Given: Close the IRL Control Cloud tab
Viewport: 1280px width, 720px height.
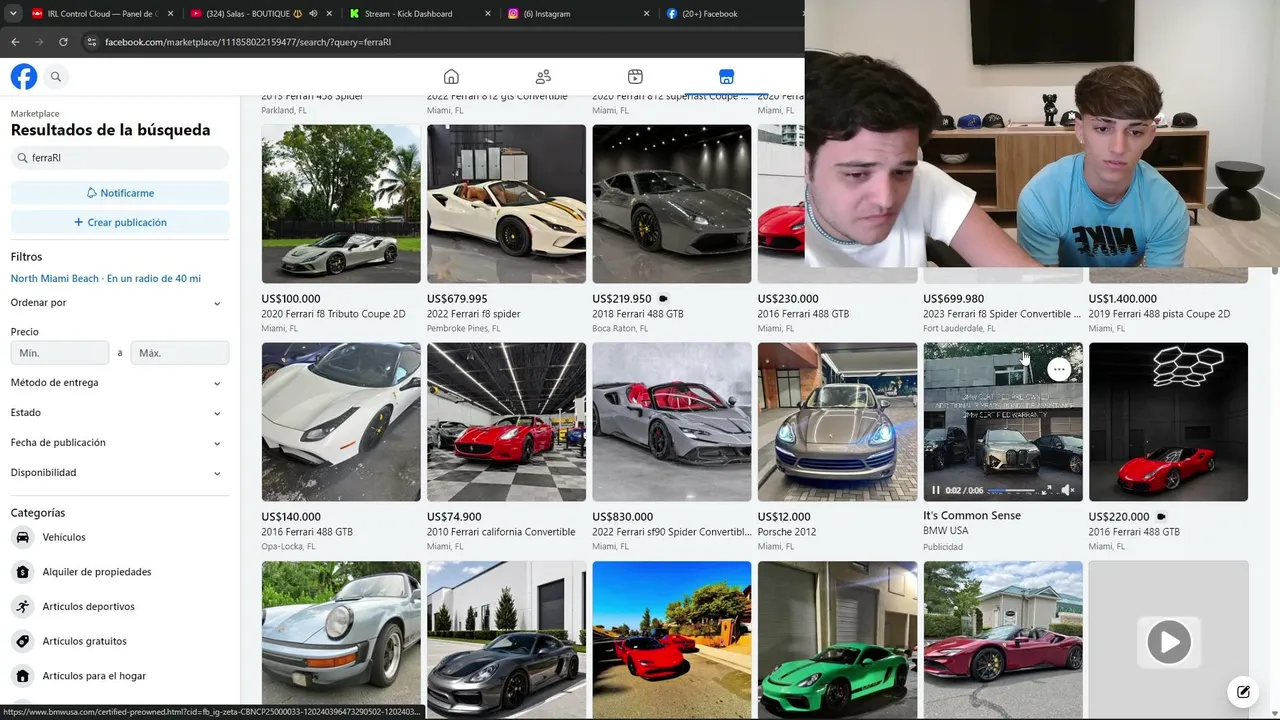Looking at the screenshot, I should [170, 14].
